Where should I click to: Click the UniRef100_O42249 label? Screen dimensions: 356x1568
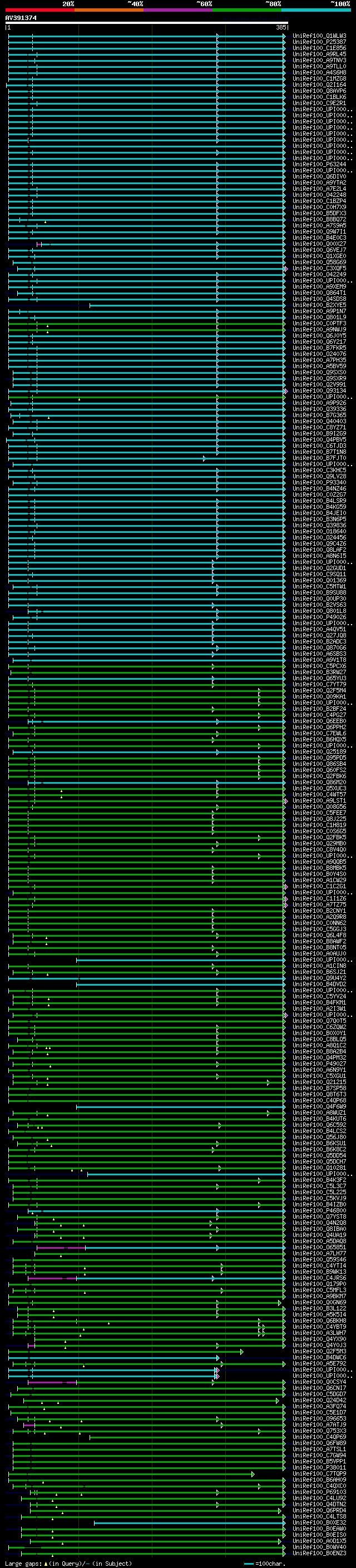[319, 275]
